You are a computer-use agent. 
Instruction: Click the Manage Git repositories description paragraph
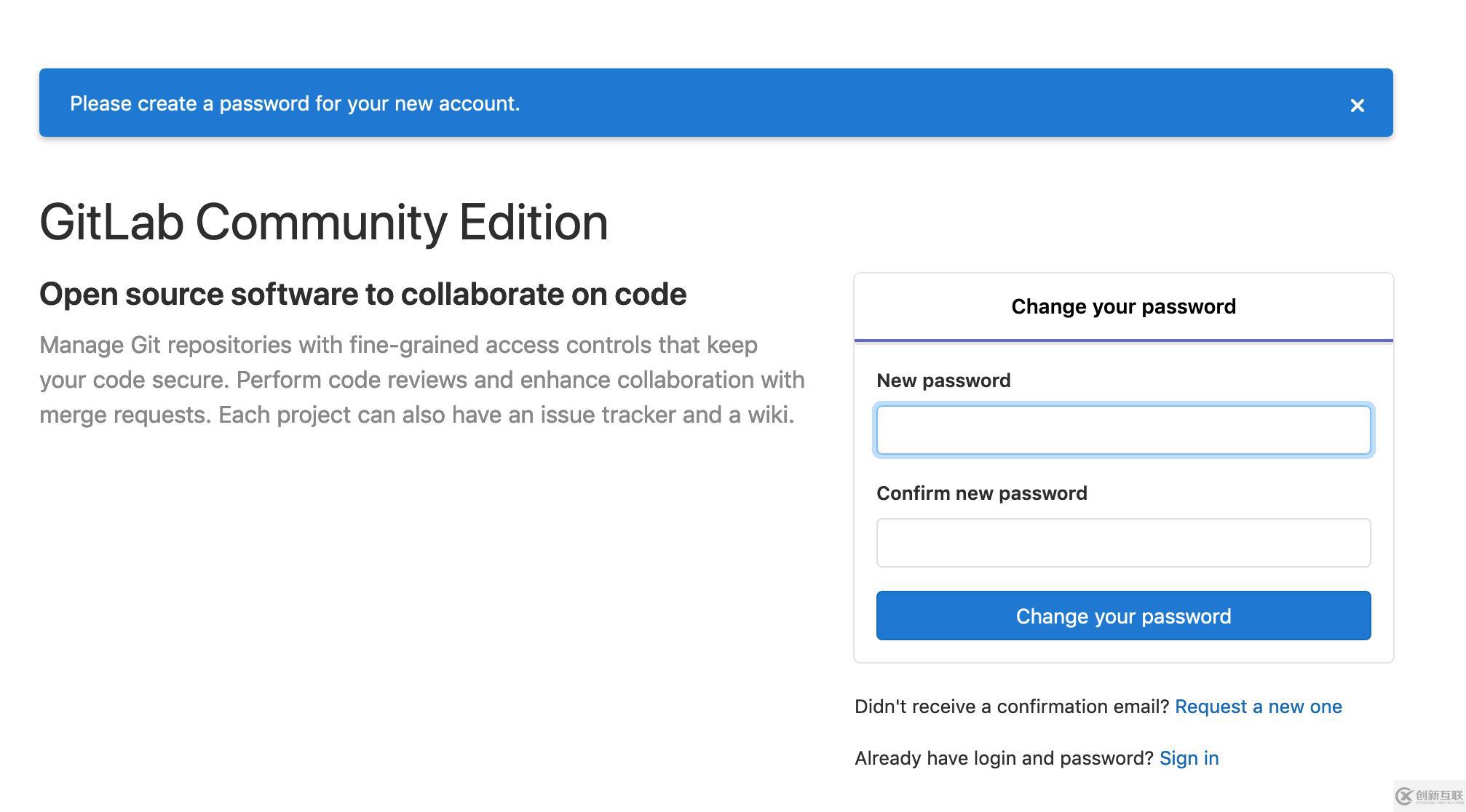421,380
